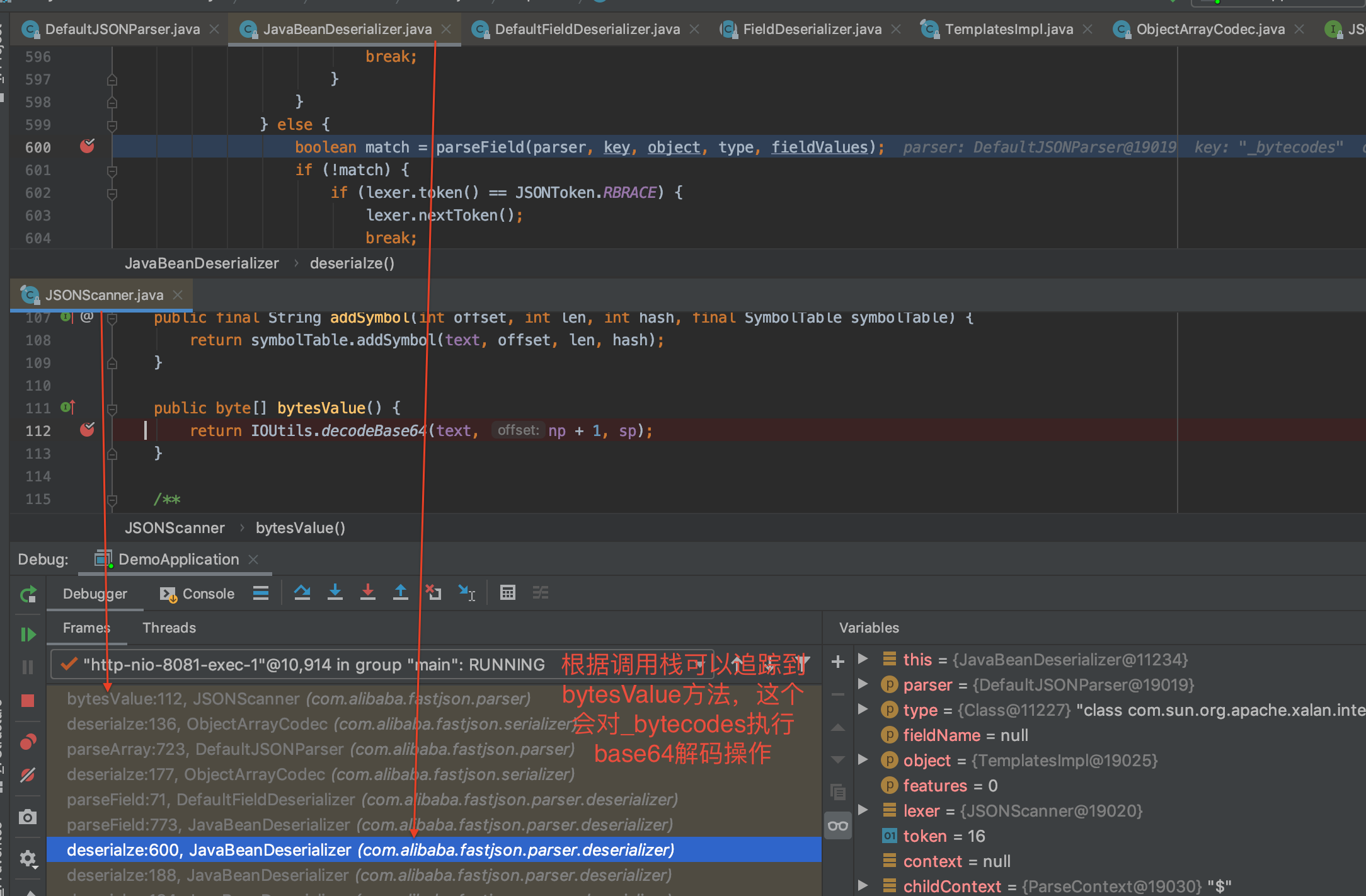Add a new watch with plus icon
The image size is (1366, 896).
[x=838, y=662]
